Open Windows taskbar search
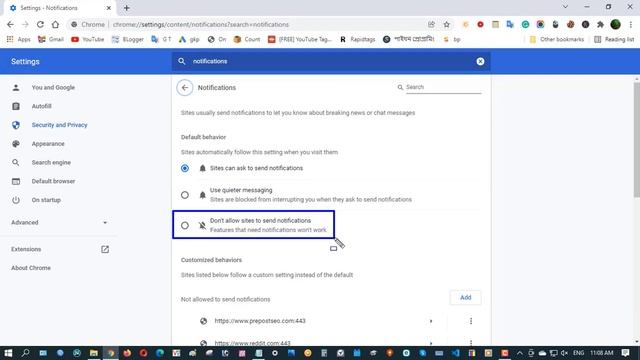 click(25, 353)
